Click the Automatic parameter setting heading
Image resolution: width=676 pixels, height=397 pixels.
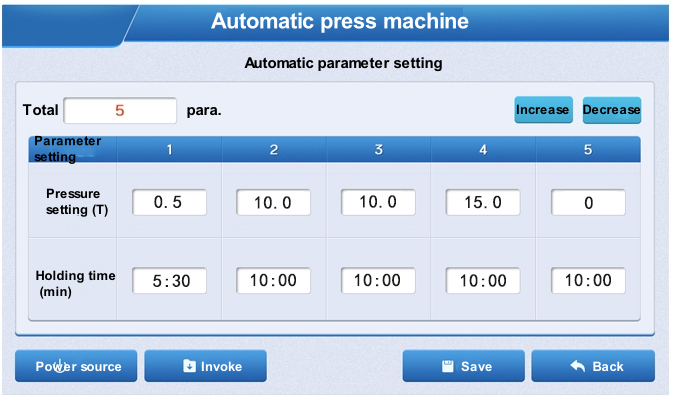[x=343, y=63]
